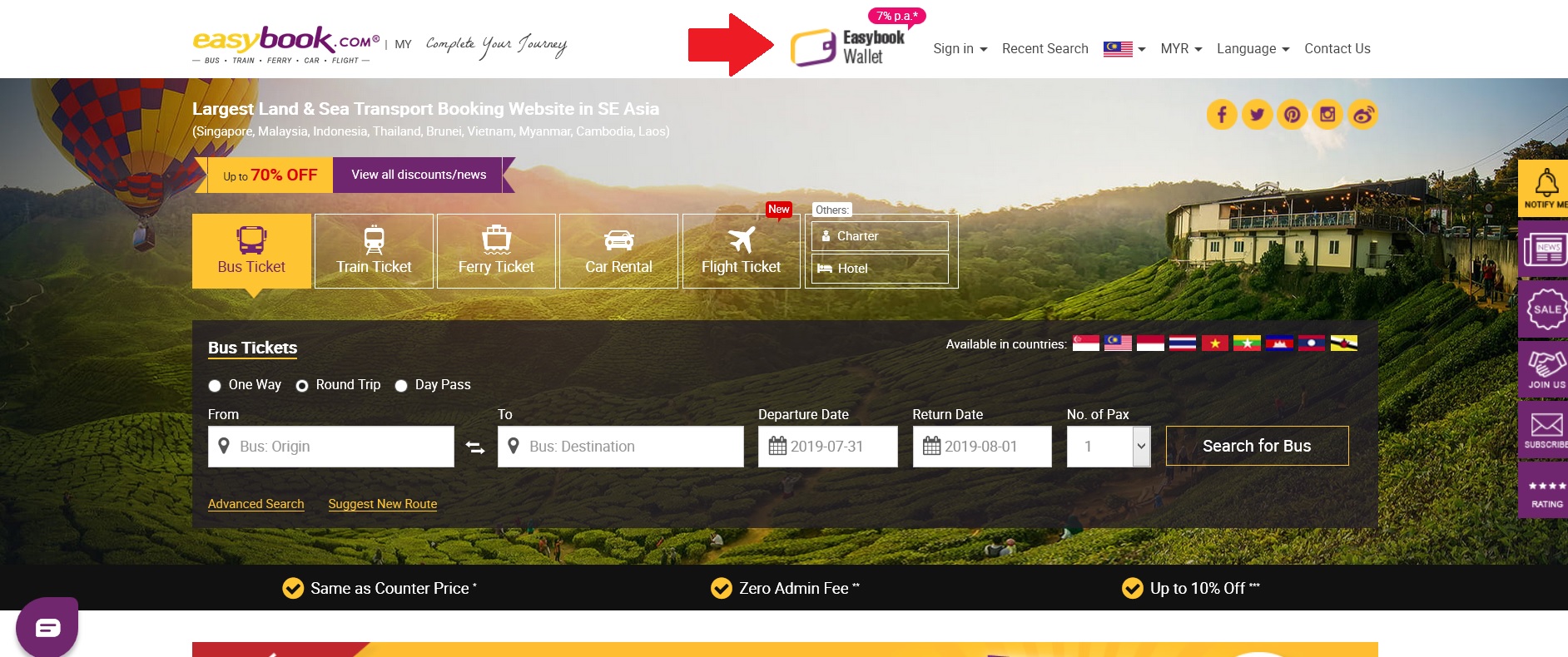
Task: Open the Notify Me bell sidebar icon
Action: tap(1544, 188)
